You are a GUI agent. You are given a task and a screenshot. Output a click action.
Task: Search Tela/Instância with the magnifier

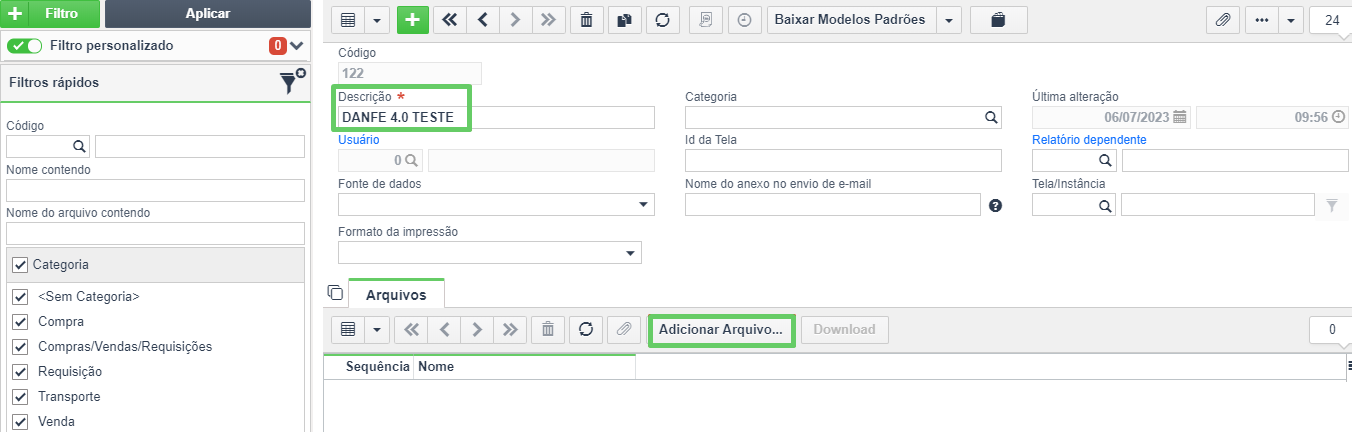tap(1106, 205)
